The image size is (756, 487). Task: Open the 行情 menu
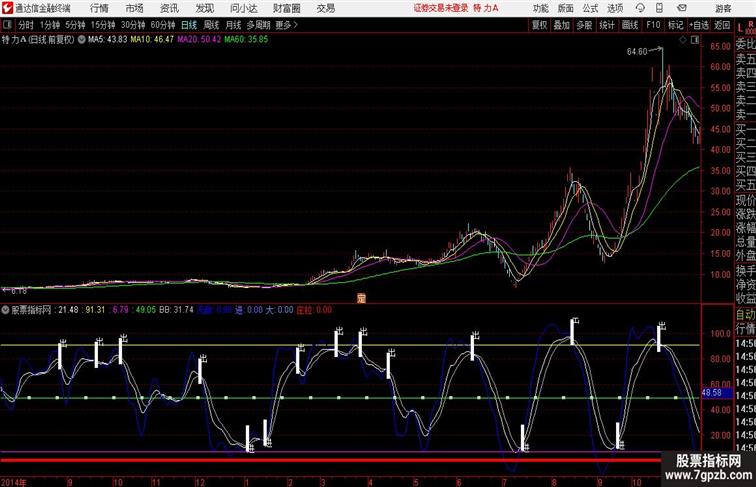(99, 8)
